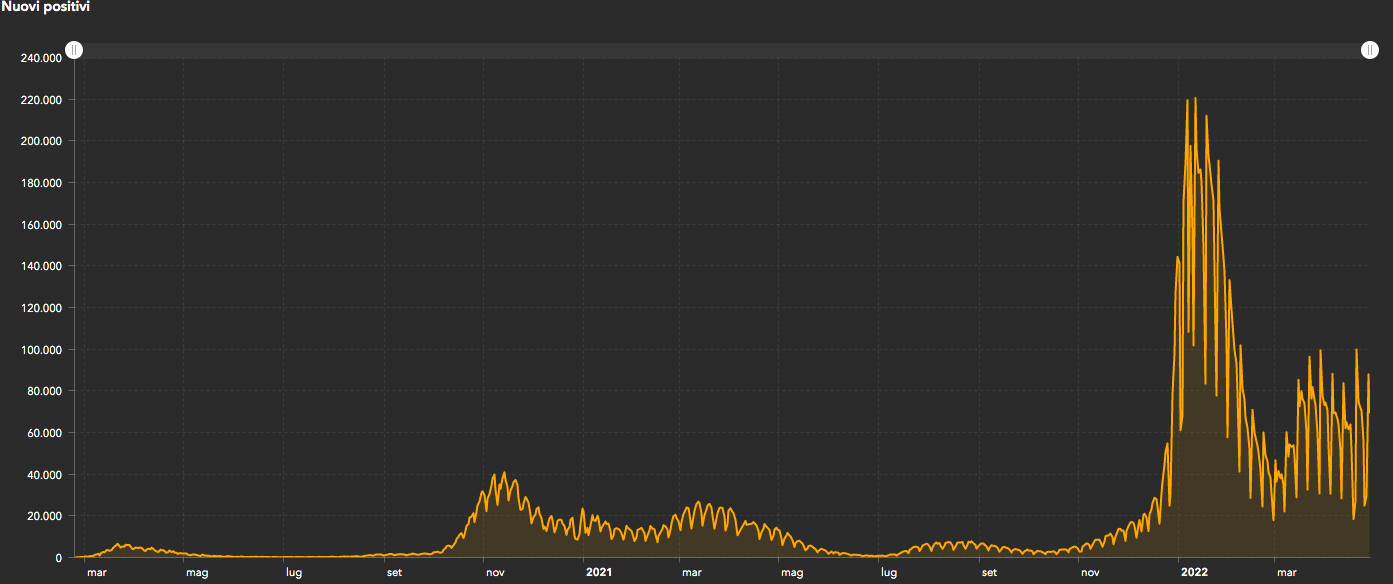Click the 20.000 y-axis label

[x=44, y=516]
